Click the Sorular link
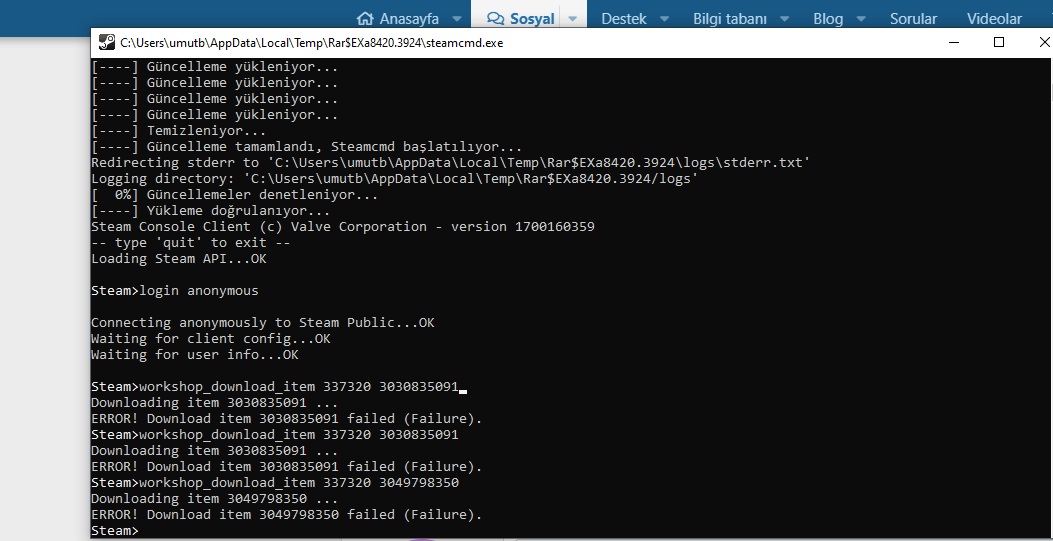Image resolution: width=1053 pixels, height=541 pixels. (913, 18)
